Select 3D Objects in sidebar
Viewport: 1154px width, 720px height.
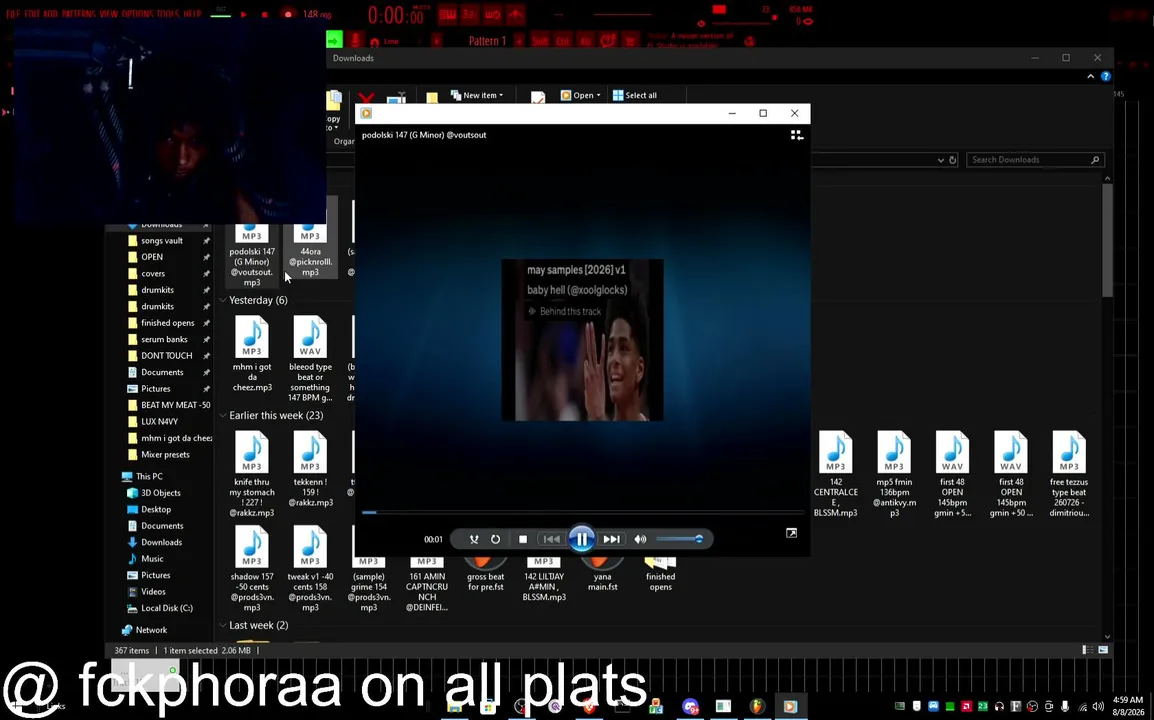pos(160,493)
